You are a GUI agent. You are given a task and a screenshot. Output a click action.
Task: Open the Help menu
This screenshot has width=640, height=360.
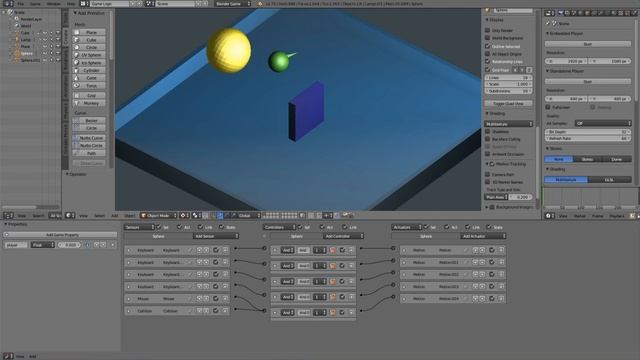71,4
